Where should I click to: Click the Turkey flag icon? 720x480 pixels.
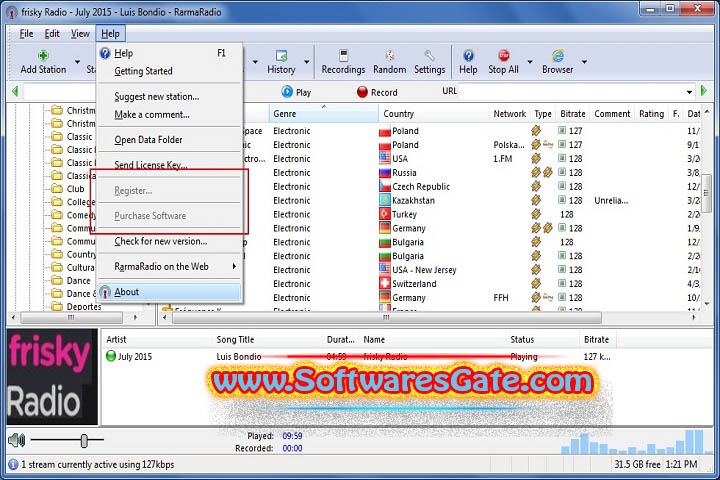(385, 214)
